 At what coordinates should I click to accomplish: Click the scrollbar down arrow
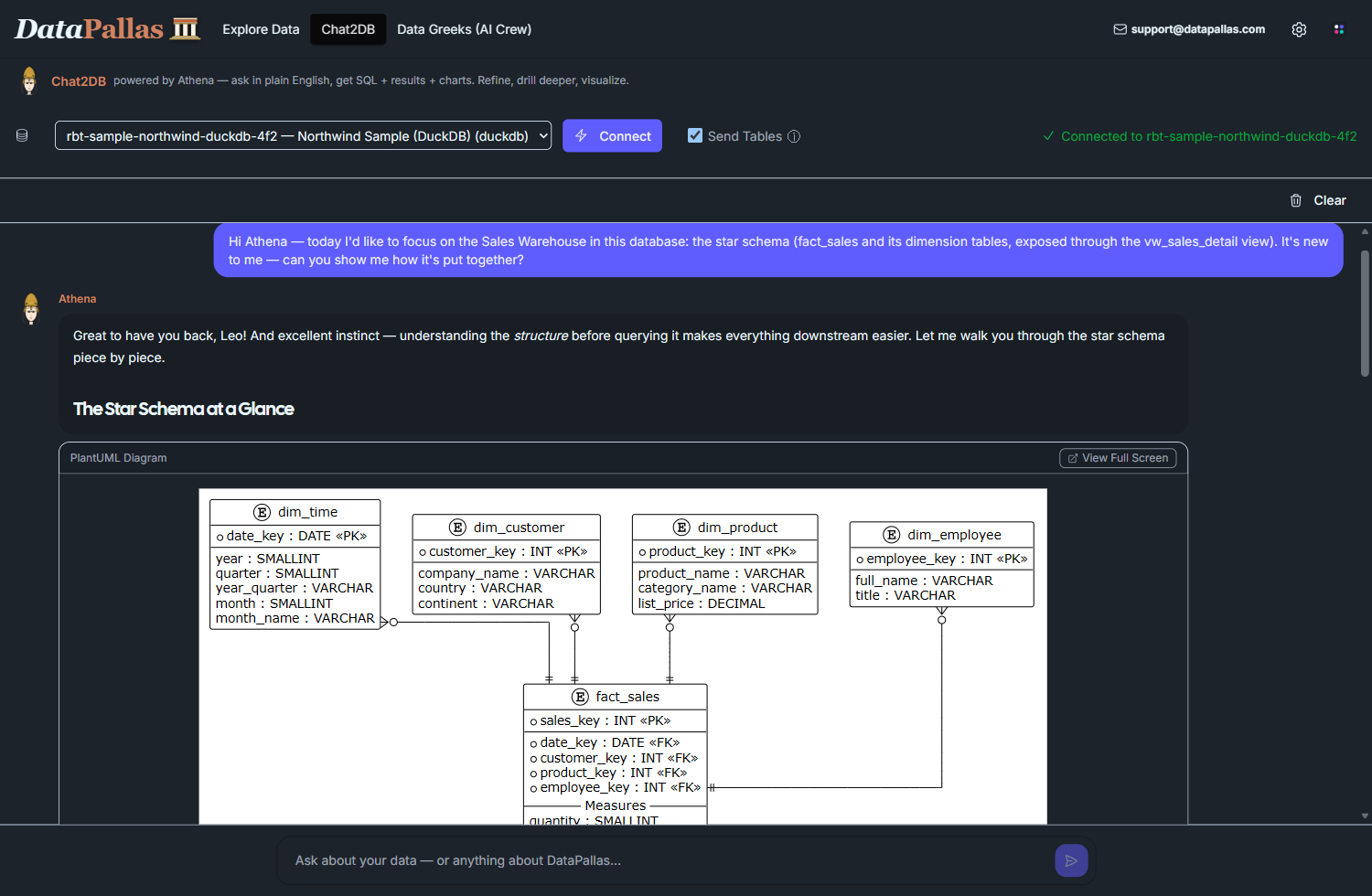pos(1365,816)
